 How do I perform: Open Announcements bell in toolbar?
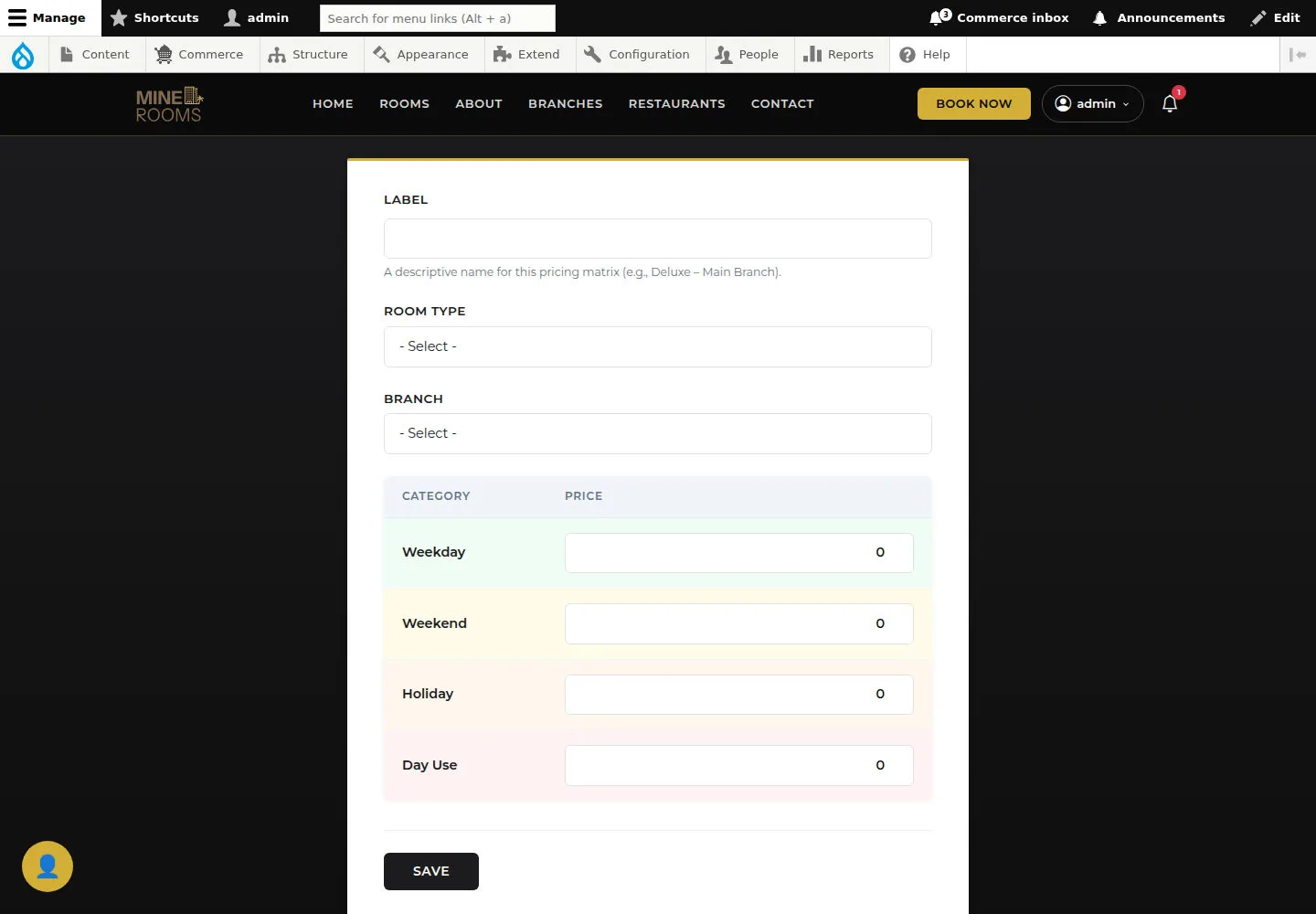1158,17
